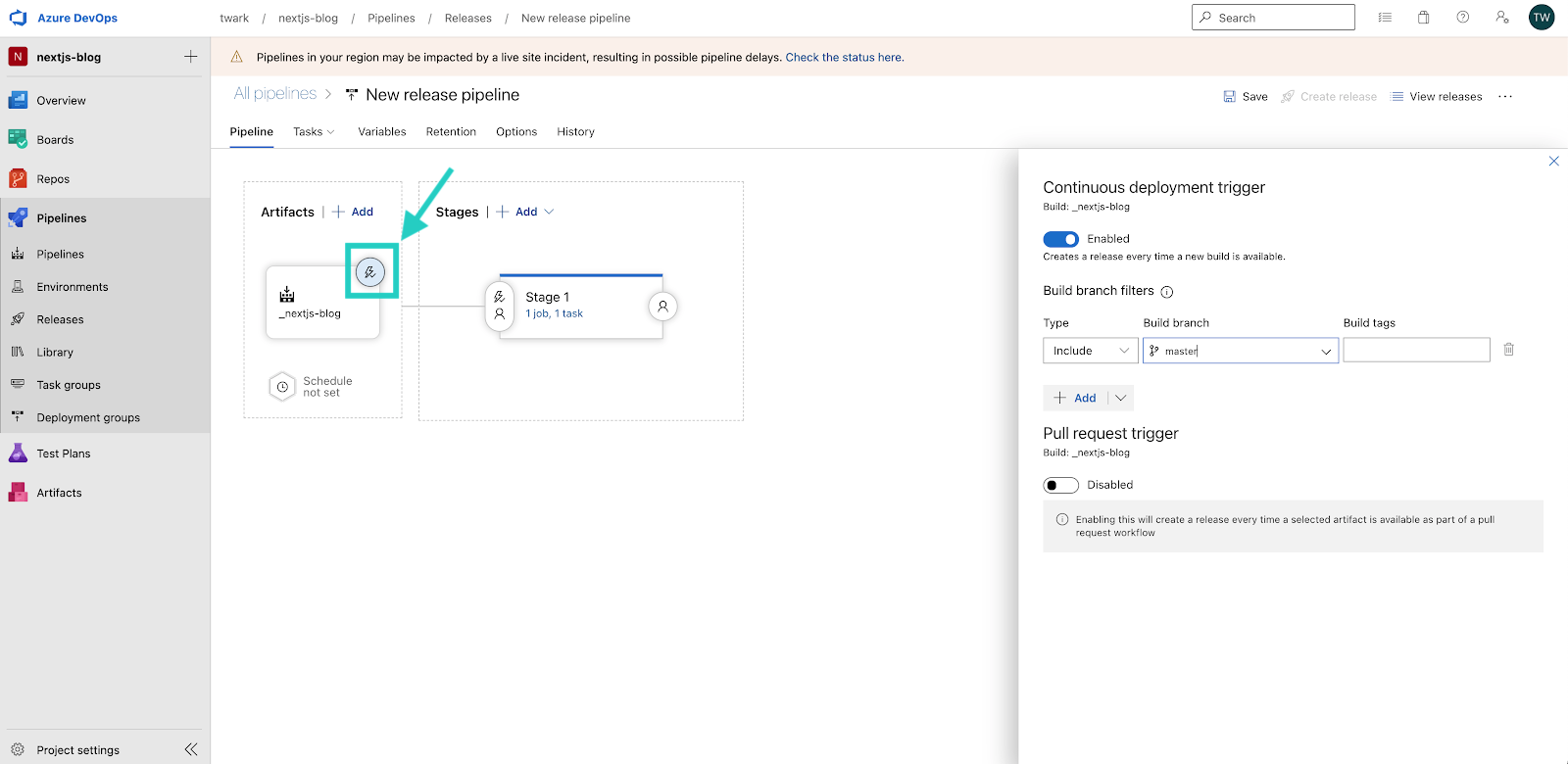
Task: Open Project settings
Action: [78, 749]
